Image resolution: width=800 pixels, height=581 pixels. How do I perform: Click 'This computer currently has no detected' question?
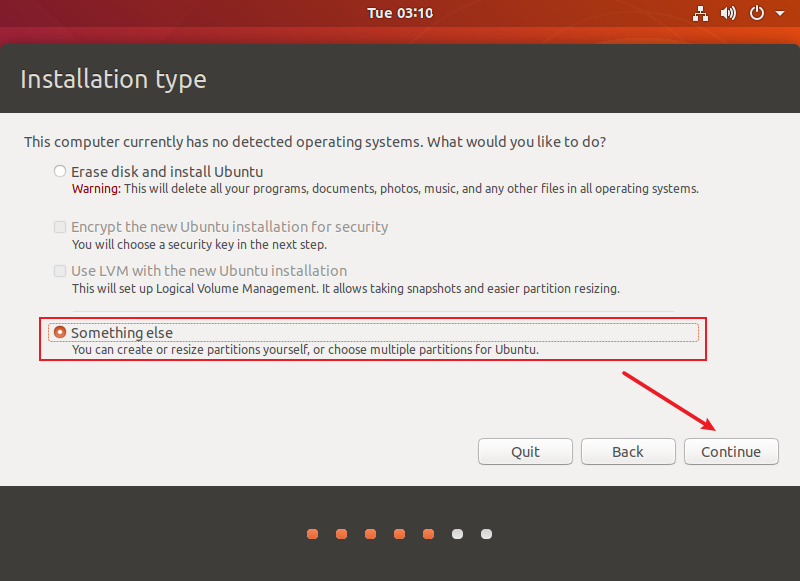coord(315,142)
